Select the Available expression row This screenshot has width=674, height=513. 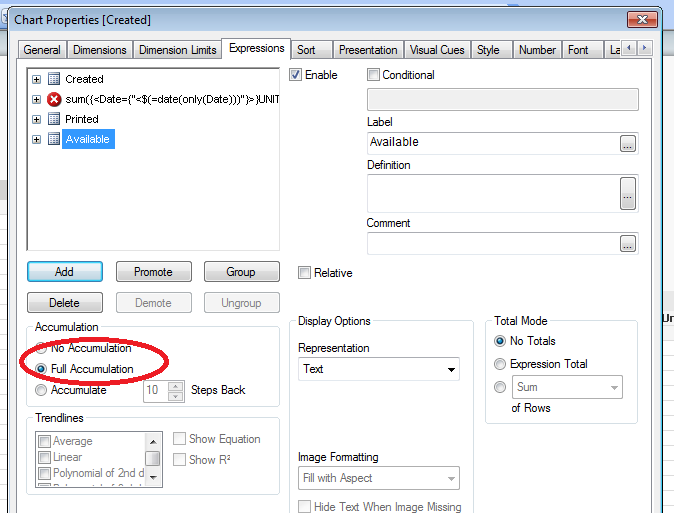click(88, 139)
